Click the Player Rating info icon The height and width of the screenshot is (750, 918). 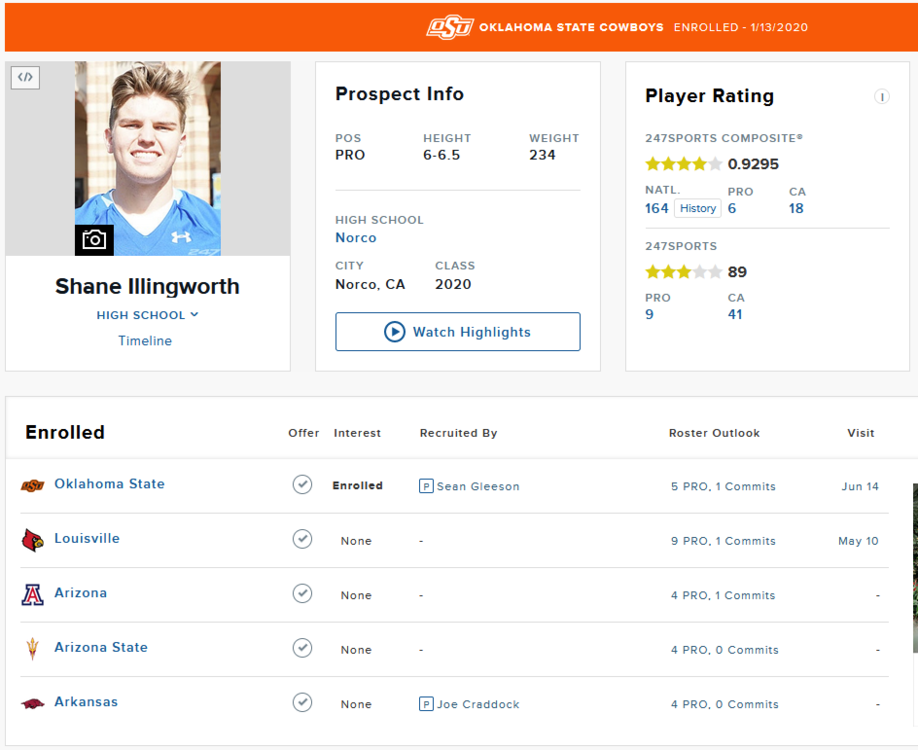(x=881, y=97)
